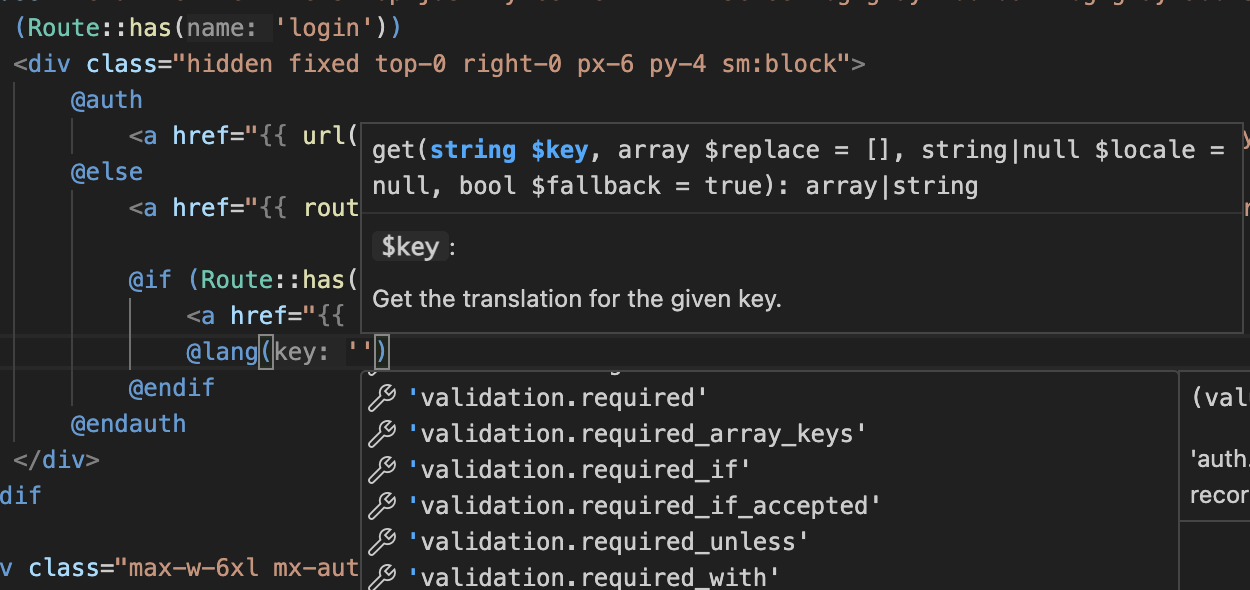The width and height of the screenshot is (1250, 590).
Task: Click the @auth directive line
Action: [107, 100]
